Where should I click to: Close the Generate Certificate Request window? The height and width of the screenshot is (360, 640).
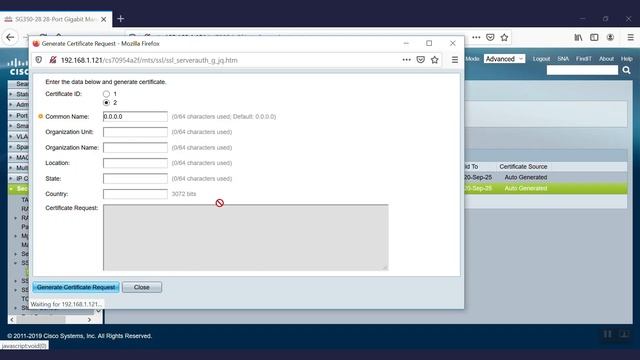[453, 43]
